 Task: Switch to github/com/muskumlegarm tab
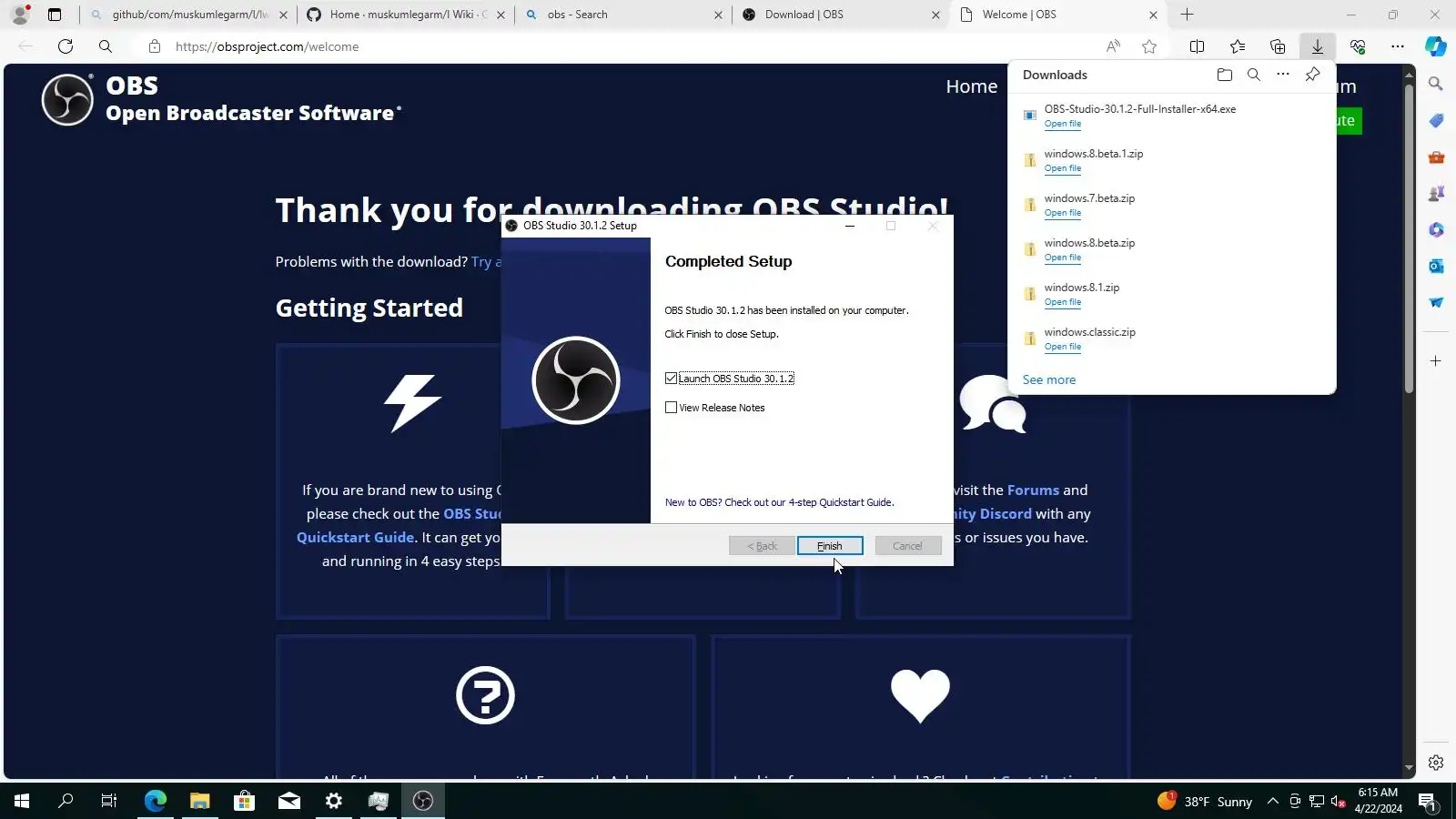coord(189,15)
